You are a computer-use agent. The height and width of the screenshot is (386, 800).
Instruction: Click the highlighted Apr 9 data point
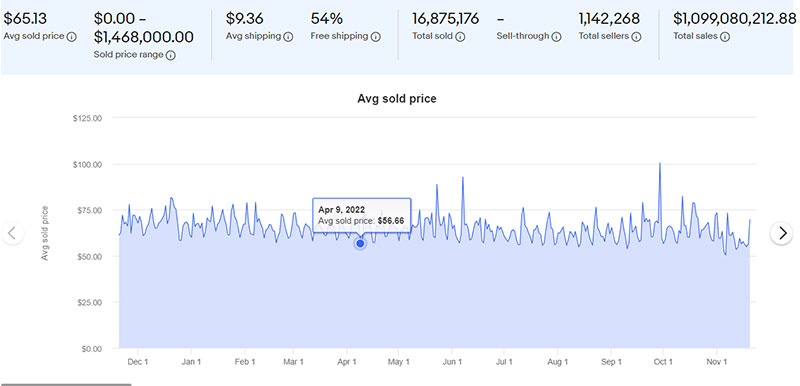(x=360, y=244)
